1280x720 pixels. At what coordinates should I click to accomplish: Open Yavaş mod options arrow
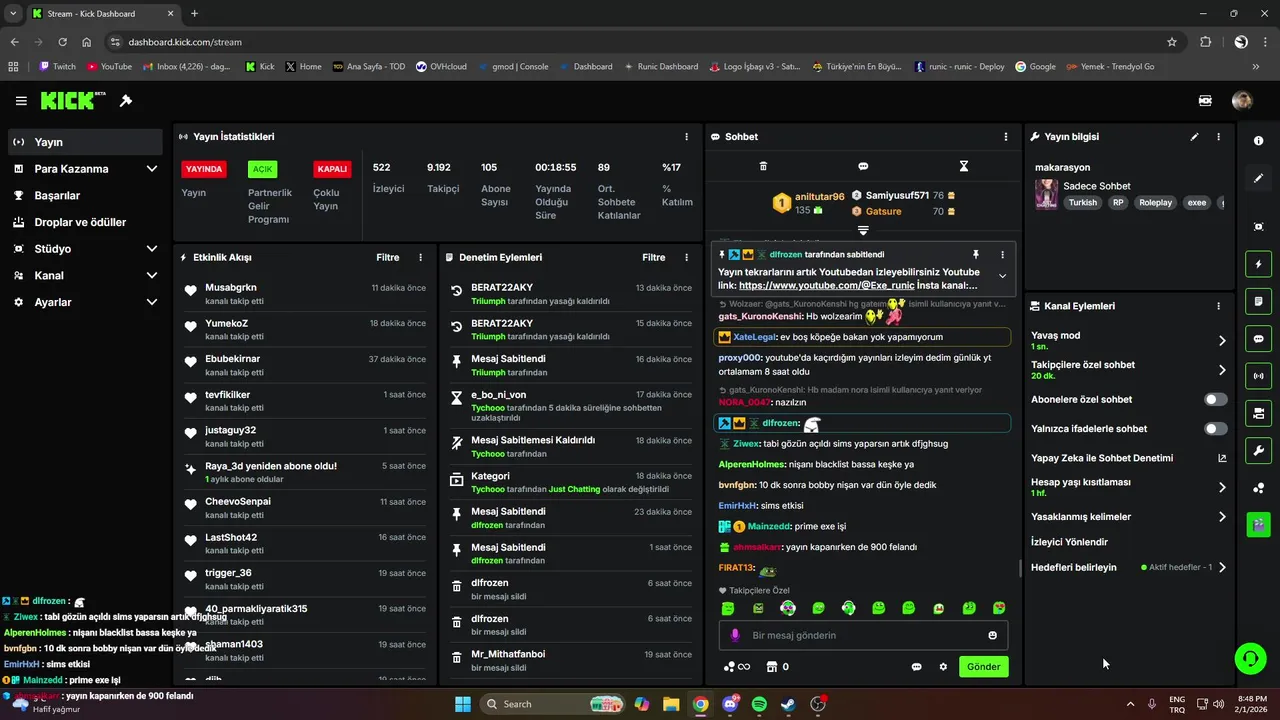[x=1221, y=341]
